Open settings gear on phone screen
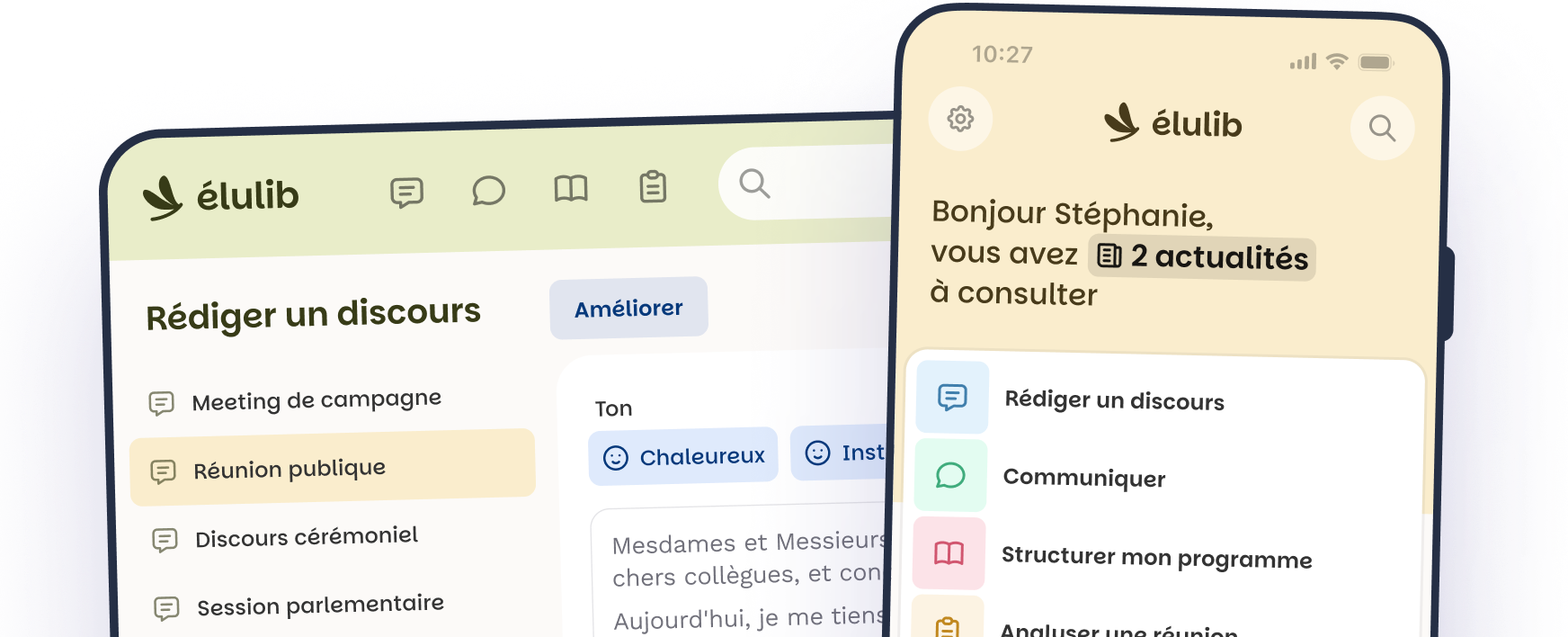This screenshot has height=637, width=1568. click(960, 119)
